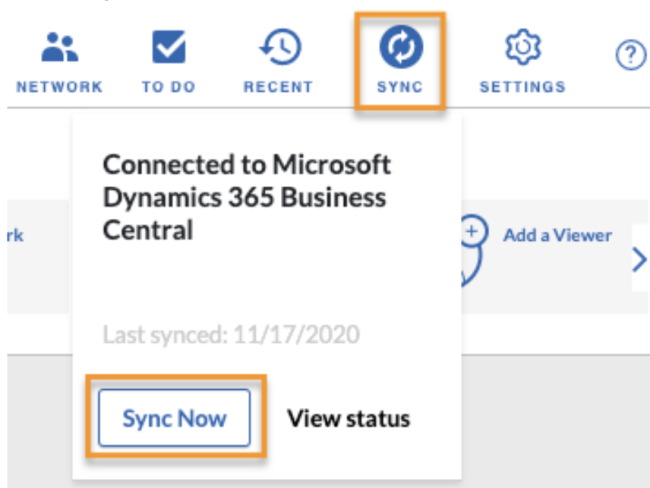Click the help question mark icon
Viewport: 650px width, 488px height.
pyautogui.click(x=630, y=56)
